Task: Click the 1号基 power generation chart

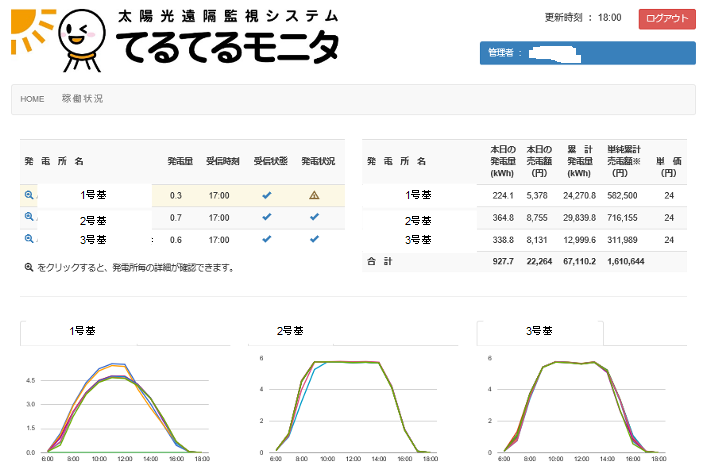Action: 117,408
